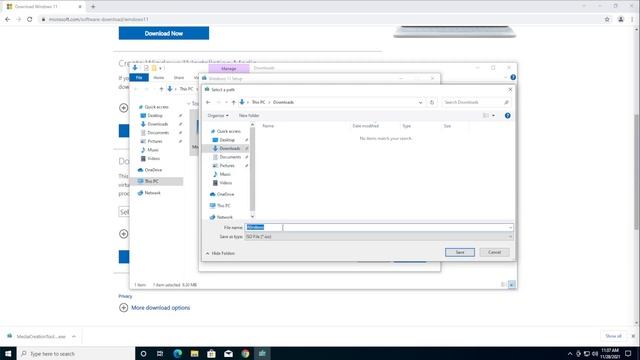Collapse the dialog with Hide Folders
The height and width of the screenshot is (360, 640).
coord(220,253)
